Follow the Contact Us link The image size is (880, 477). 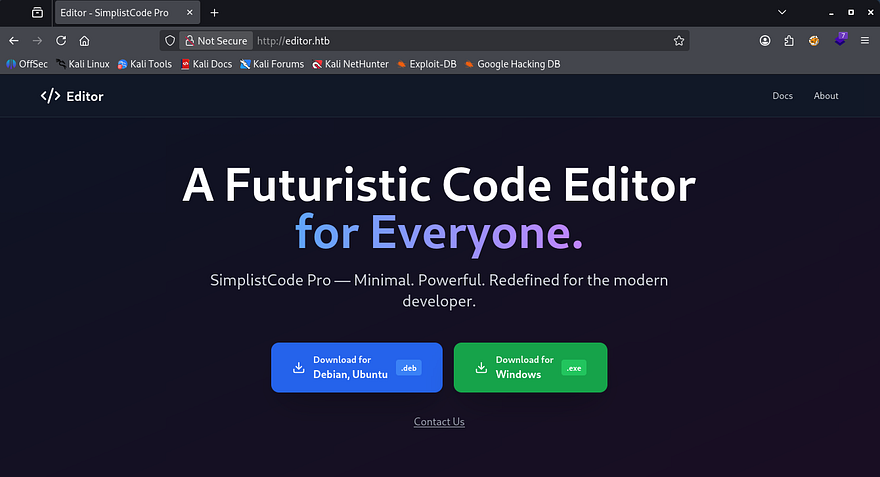tap(439, 422)
